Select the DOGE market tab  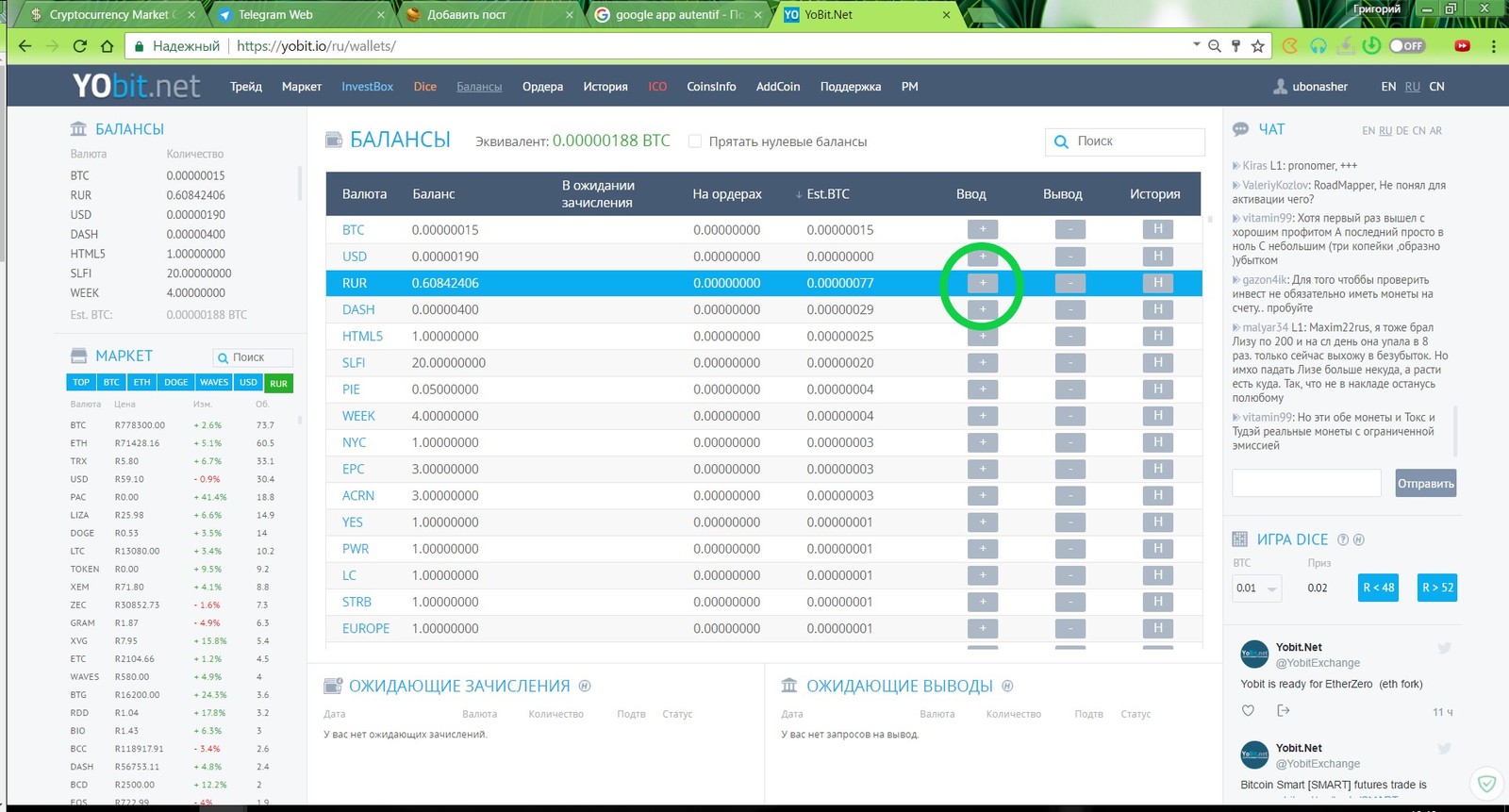175,382
